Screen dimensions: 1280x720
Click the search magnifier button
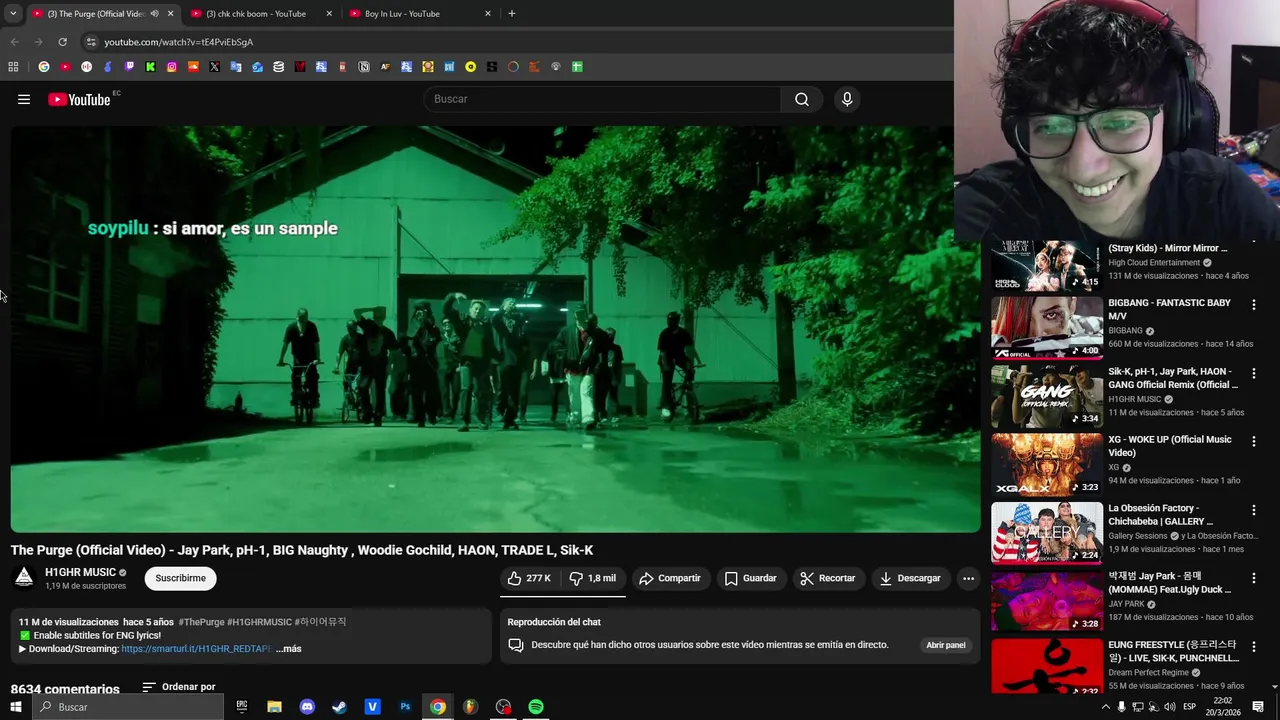click(x=802, y=99)
